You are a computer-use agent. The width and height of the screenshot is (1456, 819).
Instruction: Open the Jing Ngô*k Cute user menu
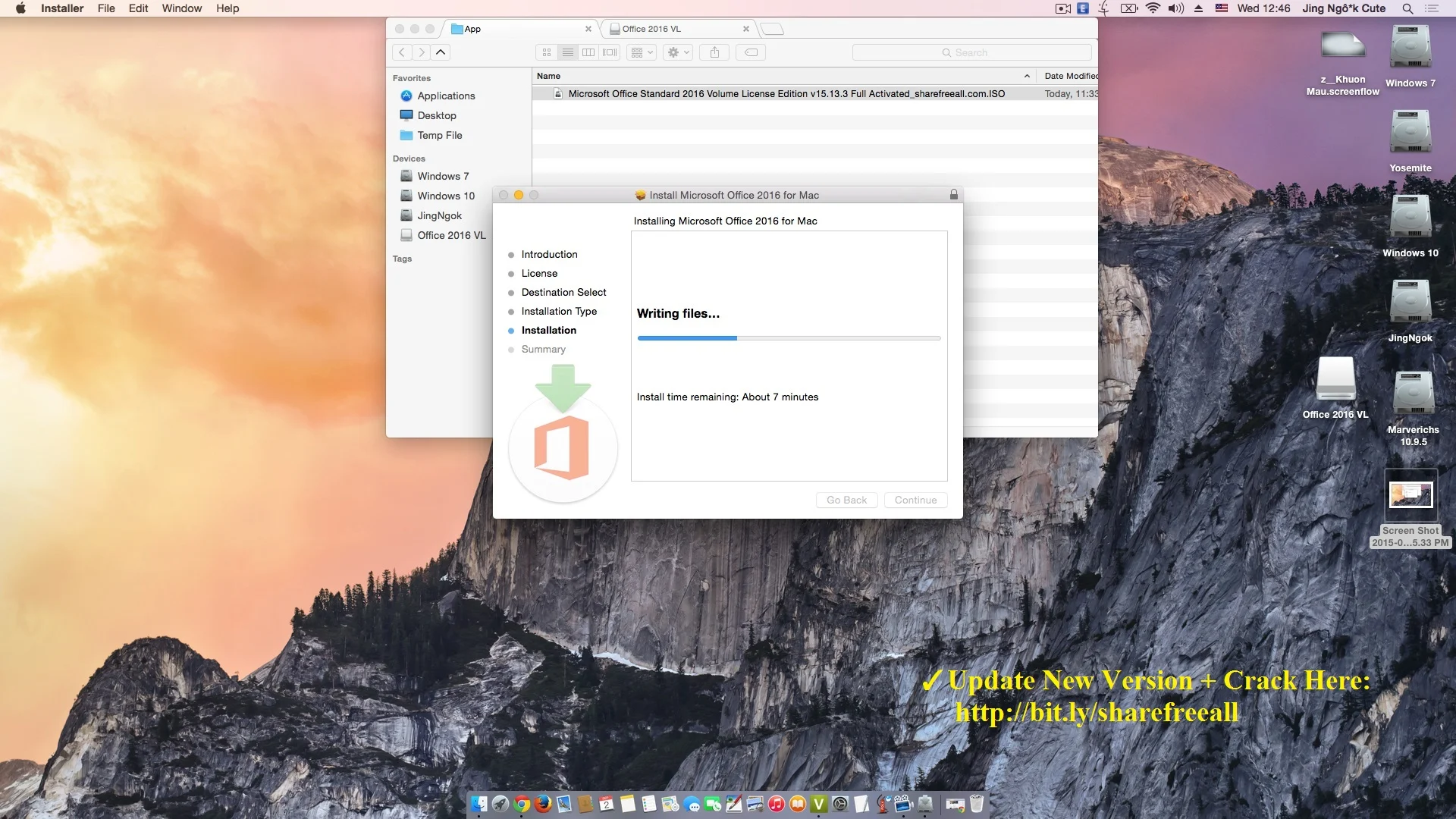point(1344,8)
